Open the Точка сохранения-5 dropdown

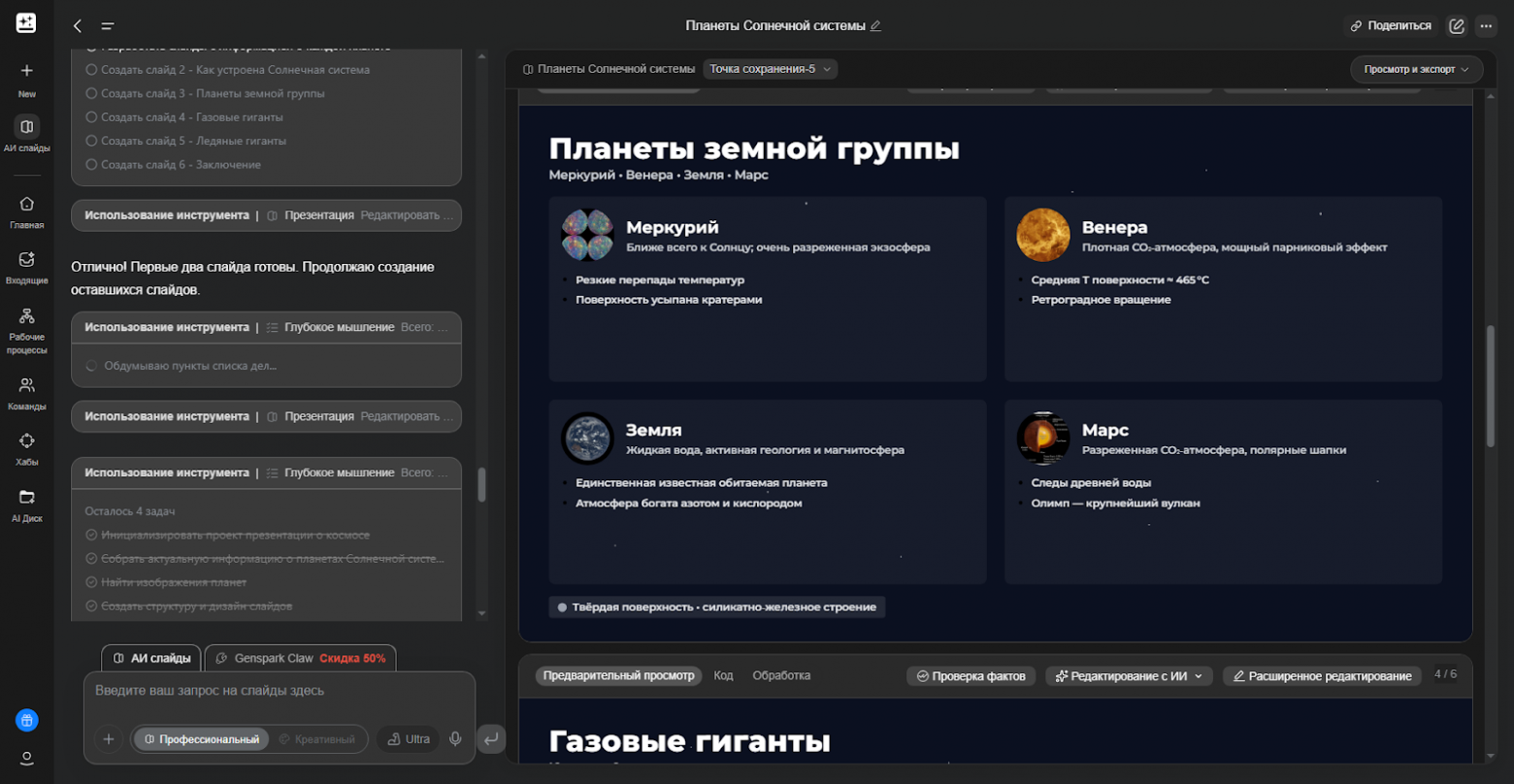coord(770,69)
